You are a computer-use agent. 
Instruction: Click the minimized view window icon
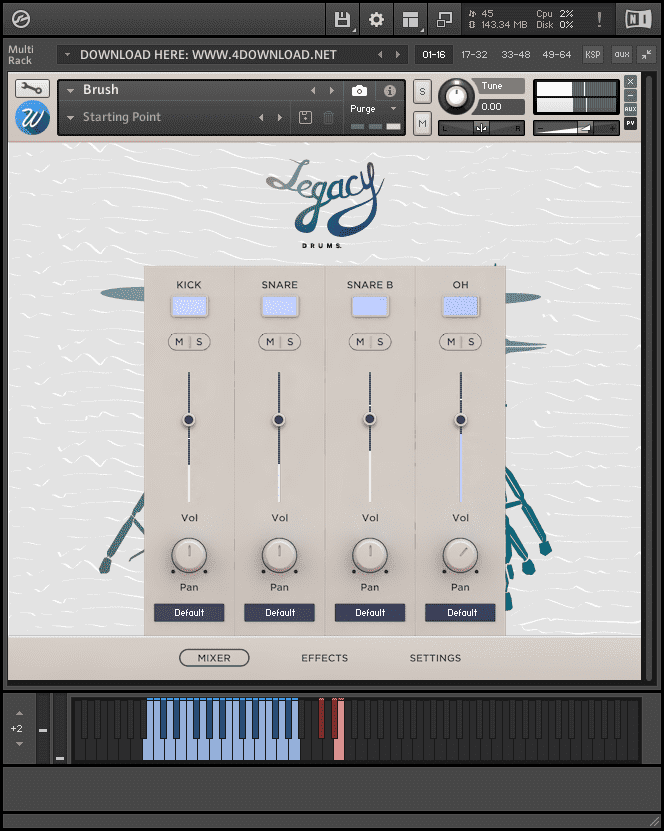[444, 20]
